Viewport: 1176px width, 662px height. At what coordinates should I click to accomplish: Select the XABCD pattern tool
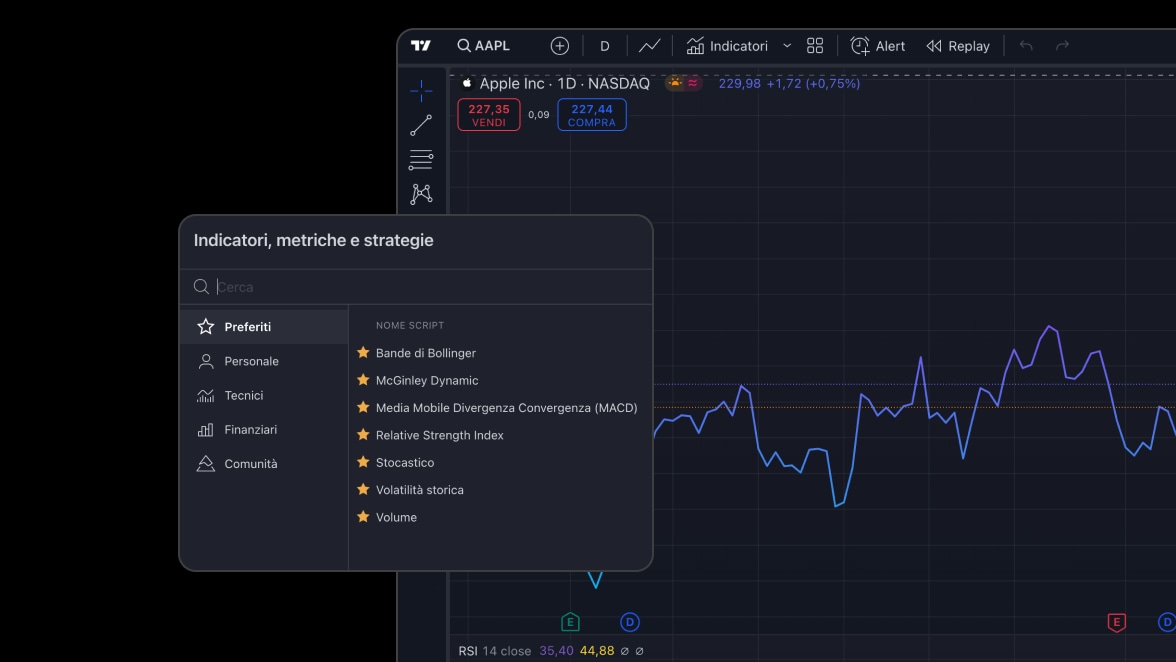point(420,194)
